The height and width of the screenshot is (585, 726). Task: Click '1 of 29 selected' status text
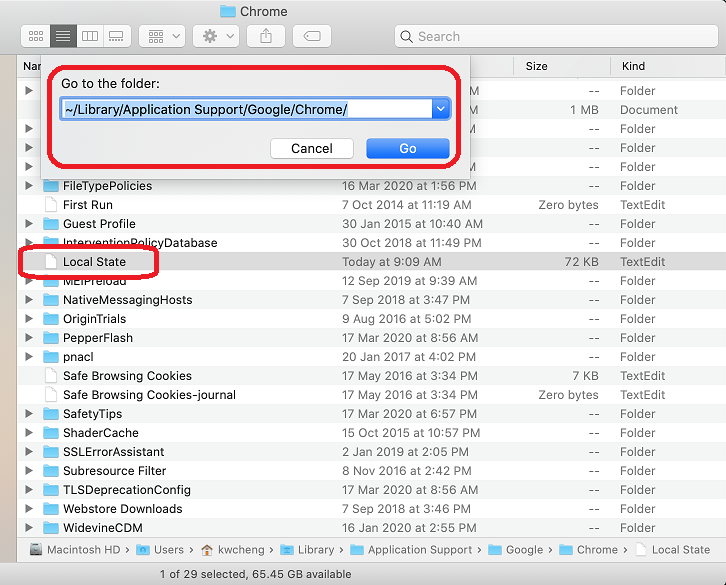click(x=203, y=574)
